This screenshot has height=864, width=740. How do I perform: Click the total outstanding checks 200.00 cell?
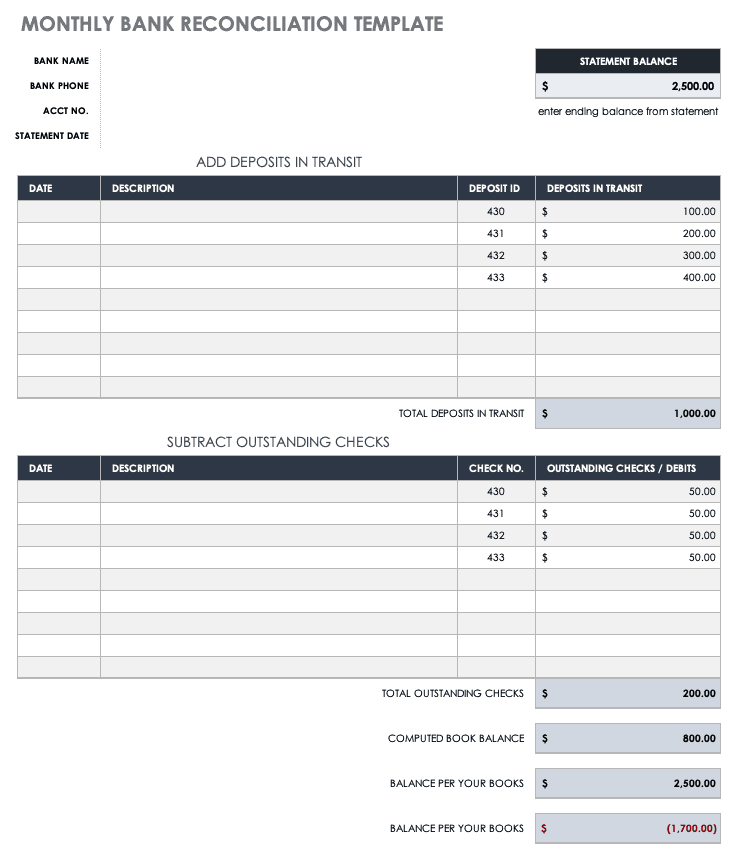627,693
